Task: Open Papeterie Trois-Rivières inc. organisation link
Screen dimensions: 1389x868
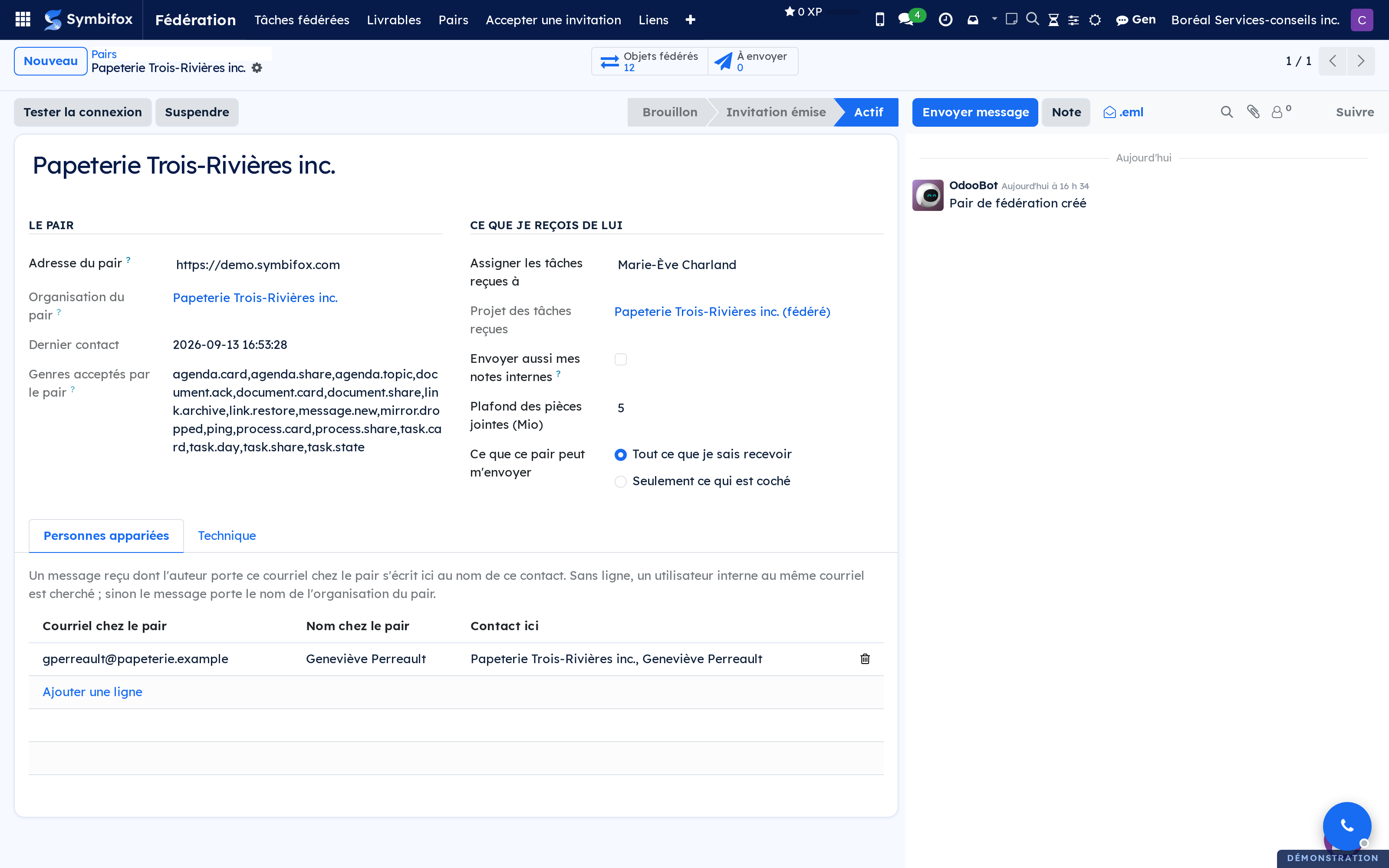Action: pos(255,298)
